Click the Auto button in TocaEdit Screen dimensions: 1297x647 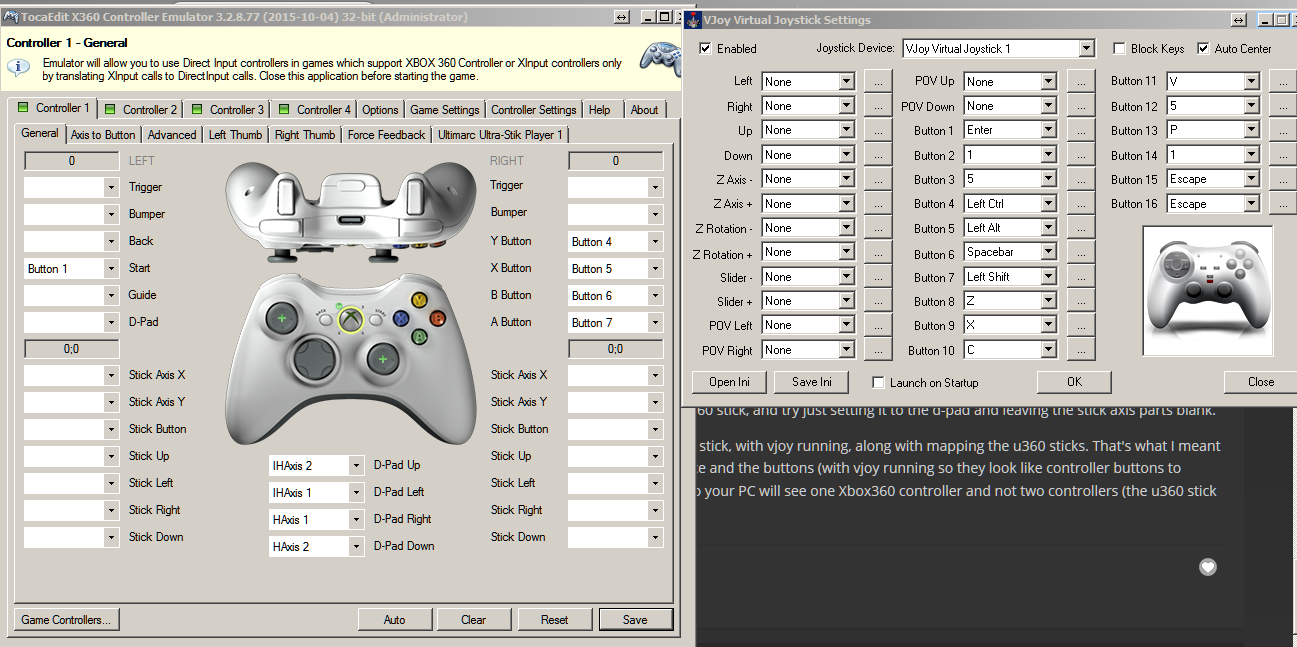point(395,619)
